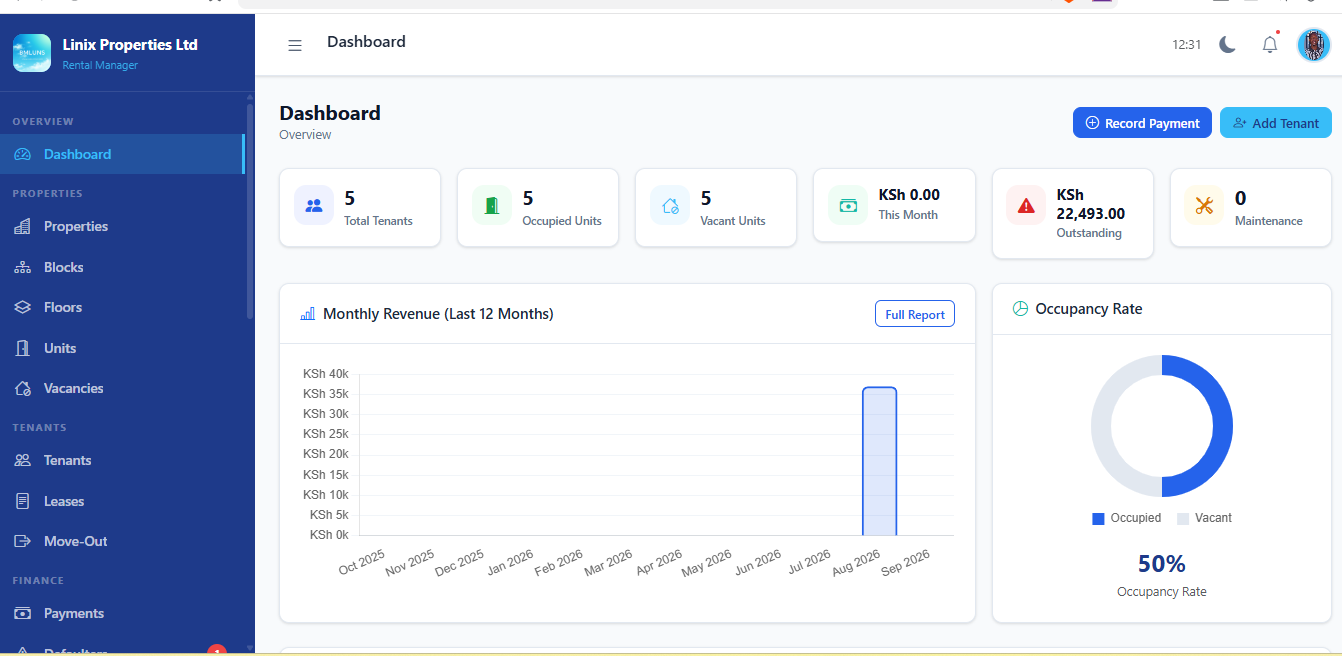Open Vacancies from sidebar
Viewport: 1342px width, 656px height.
tap(122, 388)
